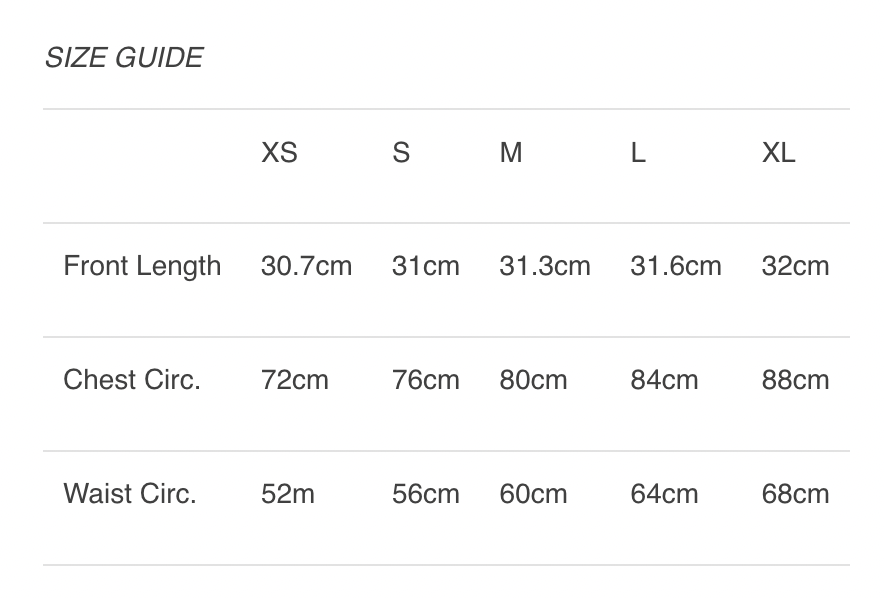Viewport: 884px width, 598px height.
Task: Click the 31.6cm front length cell
Action: pos(676,266)
